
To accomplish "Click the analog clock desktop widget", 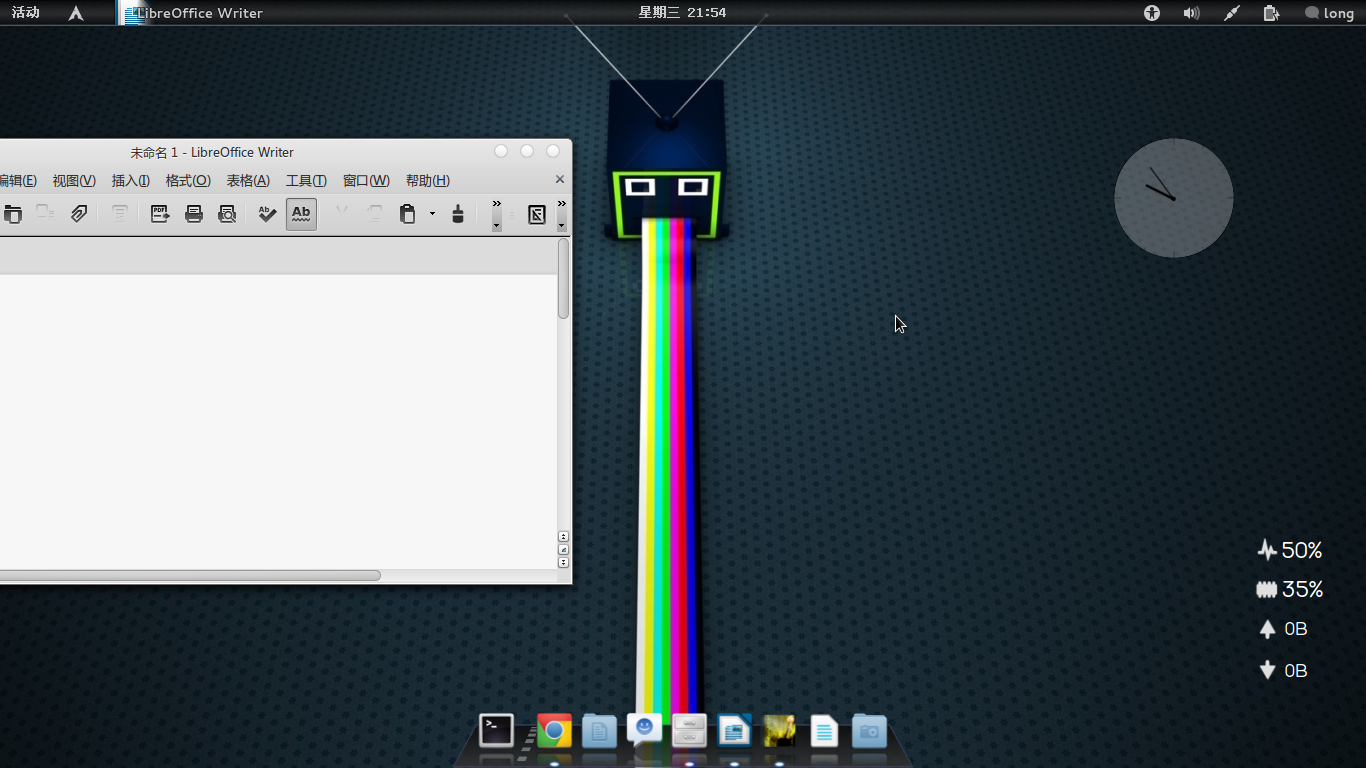I will click(x=1174, y=198).
